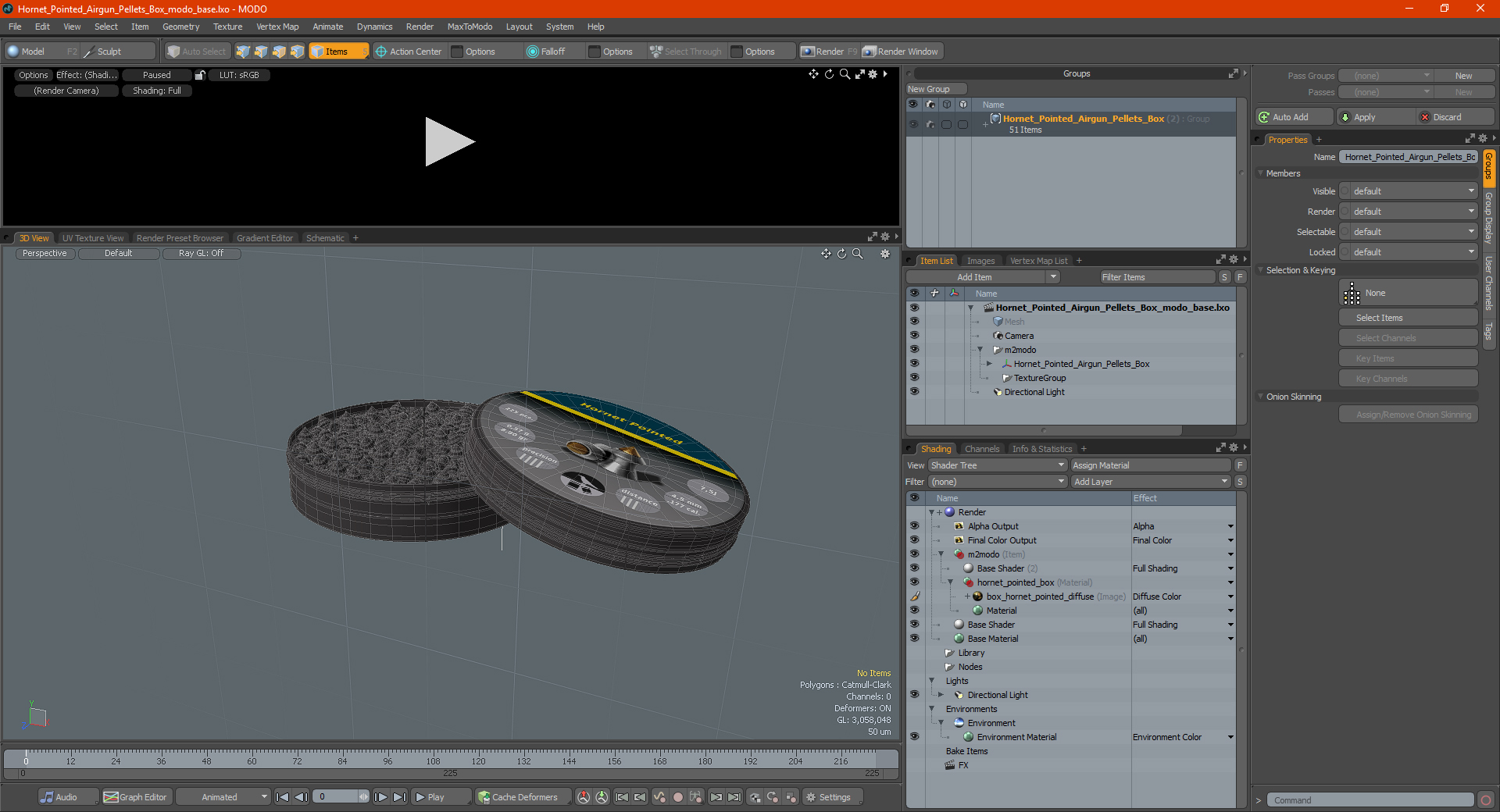
Task: Toggle visibility of Environment Material
Action: coord(914,737)
